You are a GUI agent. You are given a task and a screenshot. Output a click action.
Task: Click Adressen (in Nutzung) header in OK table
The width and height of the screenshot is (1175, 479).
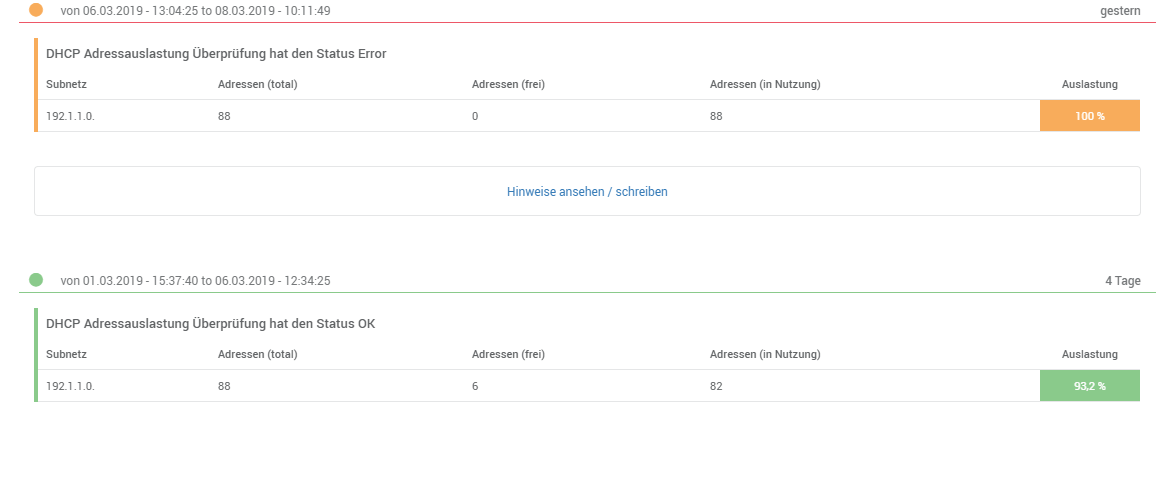coord(765,354)
